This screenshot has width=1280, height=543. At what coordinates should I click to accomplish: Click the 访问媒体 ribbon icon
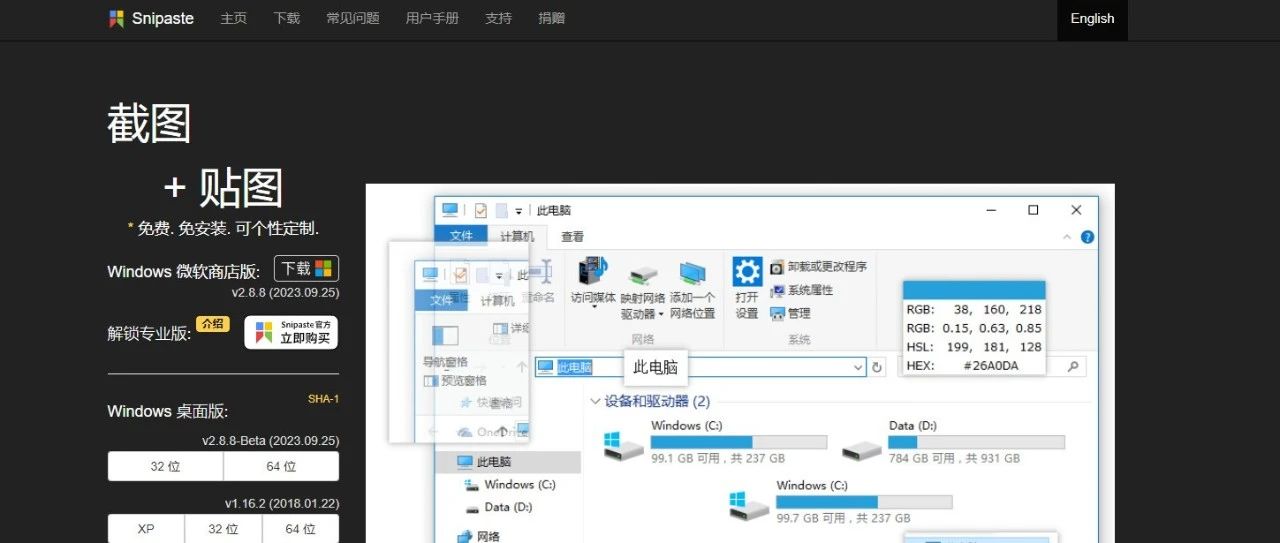593,283
